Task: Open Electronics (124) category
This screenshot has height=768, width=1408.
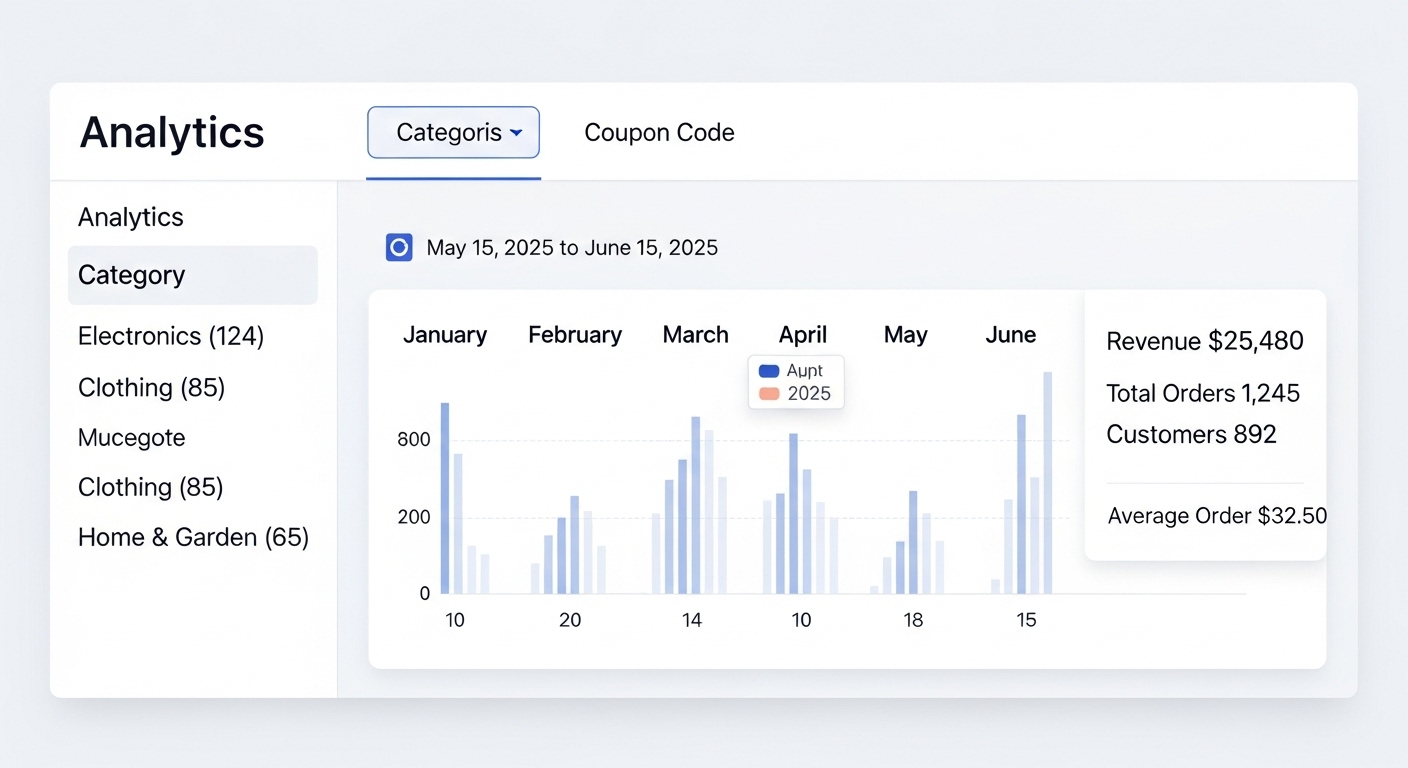Action: click(170, 337)
